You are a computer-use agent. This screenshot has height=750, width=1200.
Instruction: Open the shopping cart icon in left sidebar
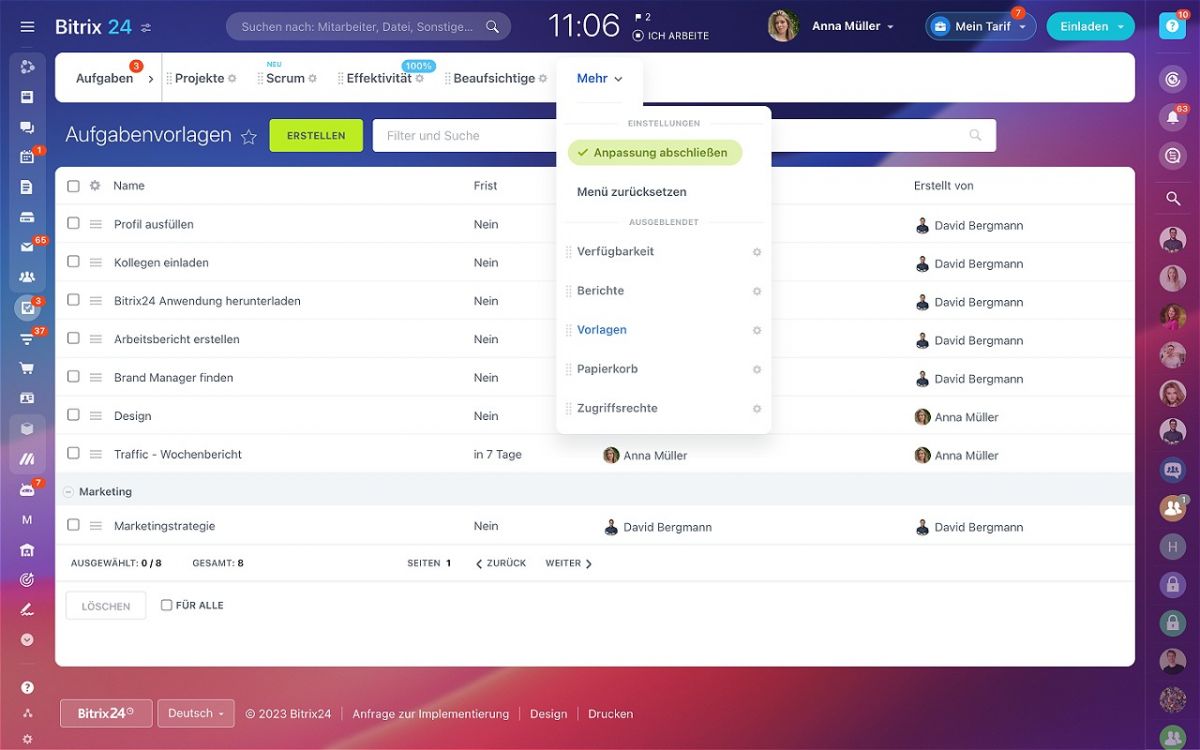coord(27,368)
